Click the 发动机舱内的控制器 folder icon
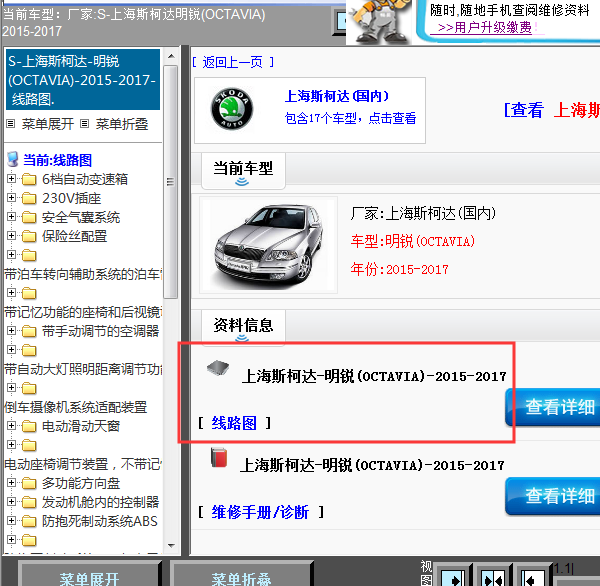The height and width of the screenshot is (586, 600). pyautogui.click(x=29, y=502)
